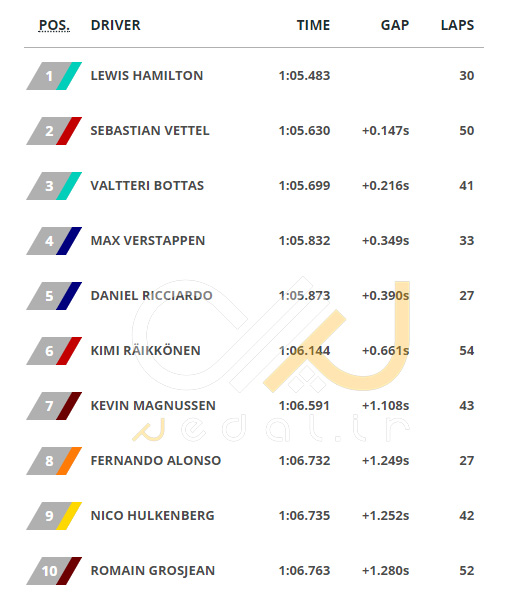Click the maroon team stripe beside Kevin Magnussen

[69, 406]
